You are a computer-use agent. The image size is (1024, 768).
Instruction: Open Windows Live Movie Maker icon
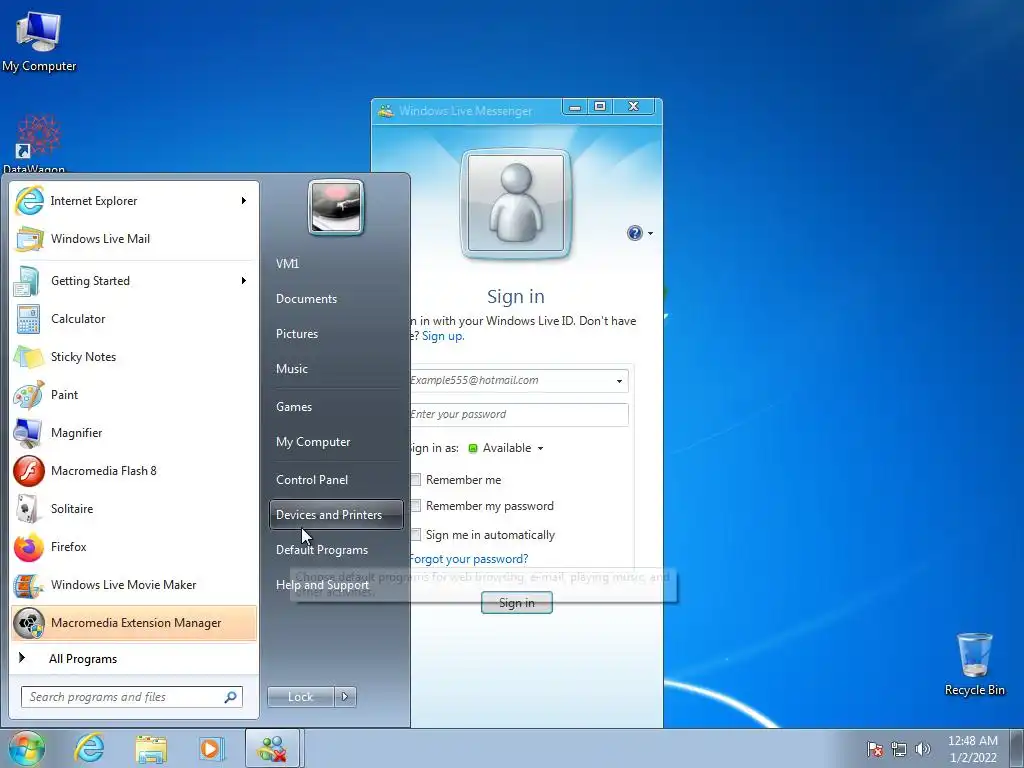point(28,585)
